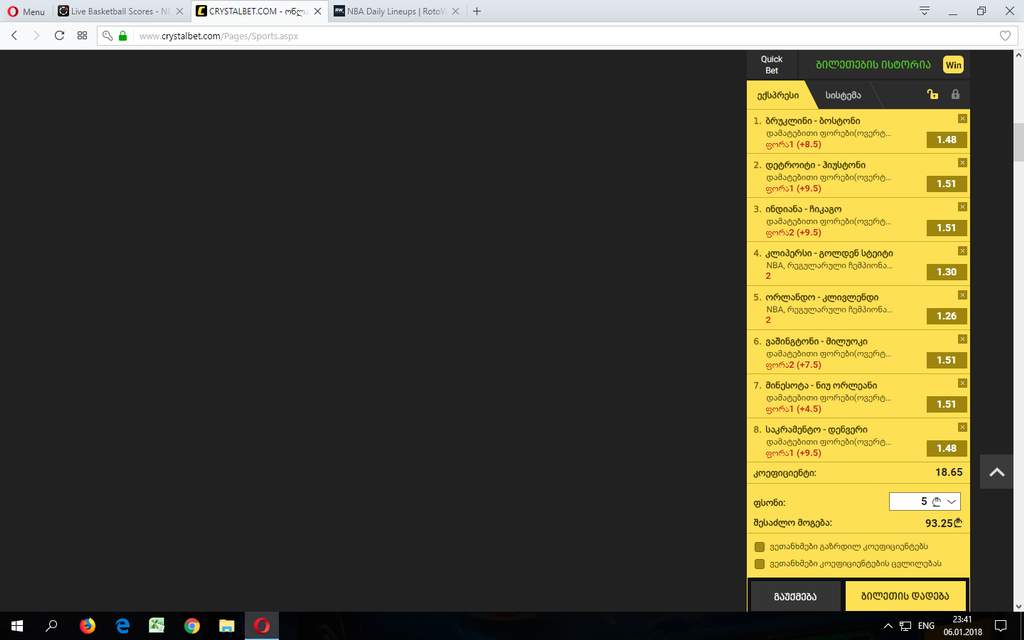Remove bet number 3 from the slip
This screenshot has width=1024, height=640.
pos(962,207)
